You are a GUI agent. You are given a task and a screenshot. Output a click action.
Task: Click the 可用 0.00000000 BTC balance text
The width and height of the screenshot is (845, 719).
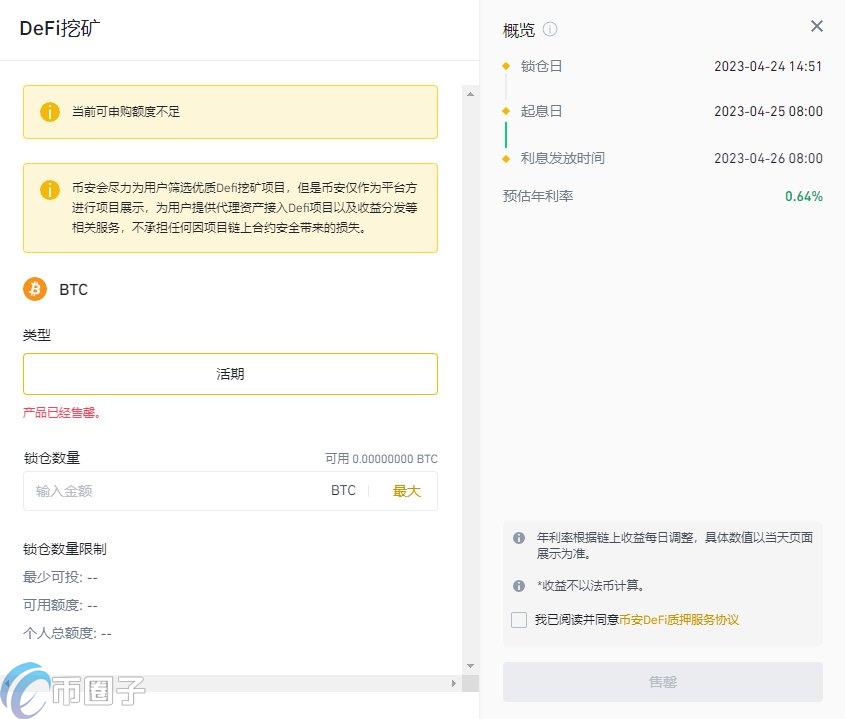(x=381, y=459)
